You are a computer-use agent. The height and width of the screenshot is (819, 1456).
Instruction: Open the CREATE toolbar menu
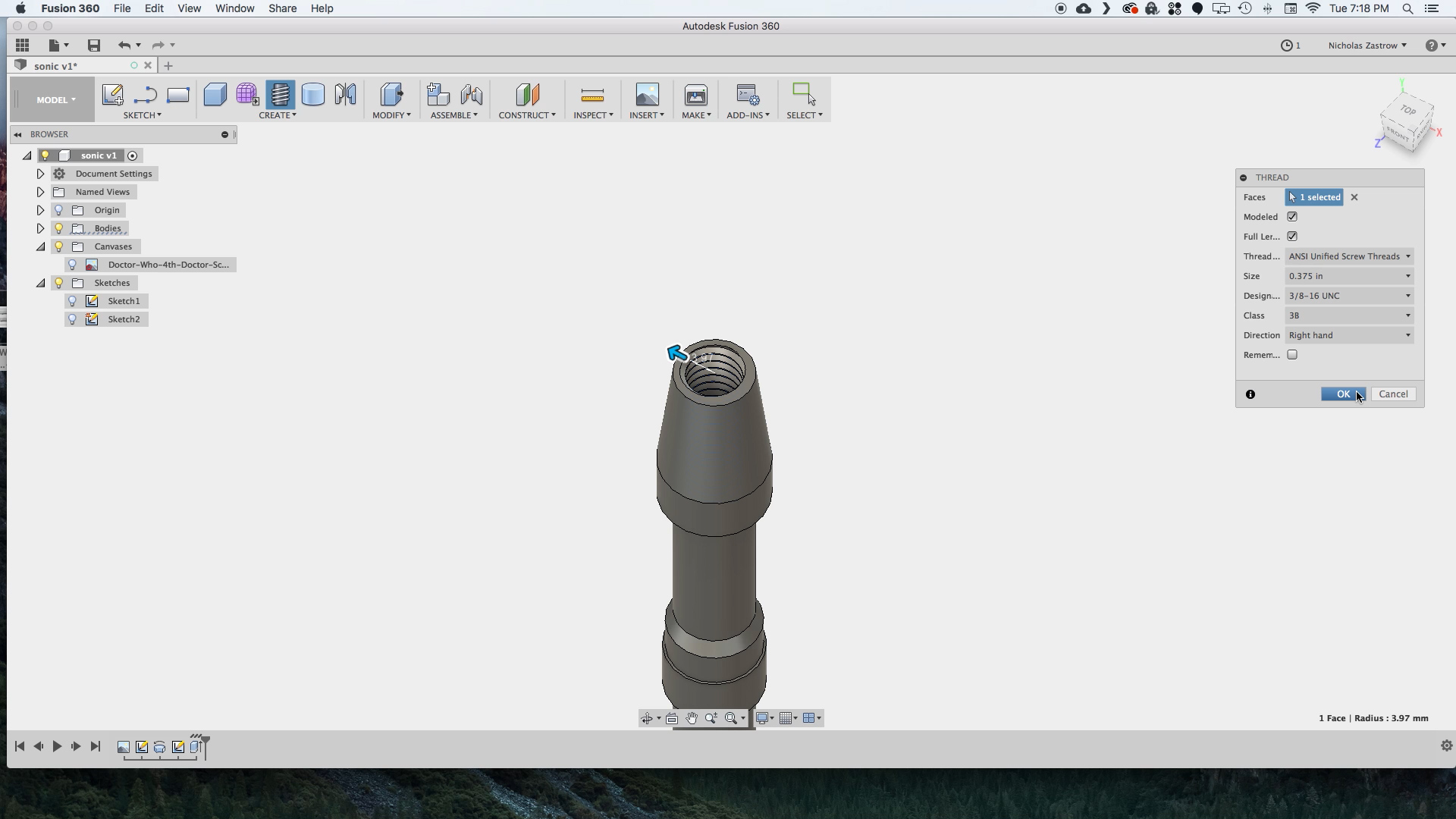point(278,115)
